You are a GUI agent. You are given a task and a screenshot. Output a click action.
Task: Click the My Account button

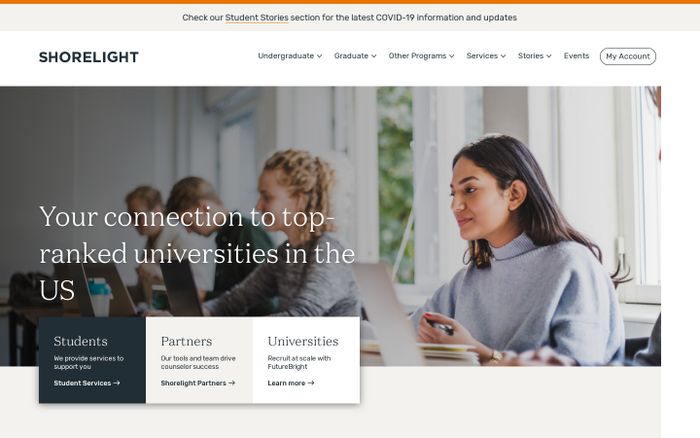click(x=628, y=56)
